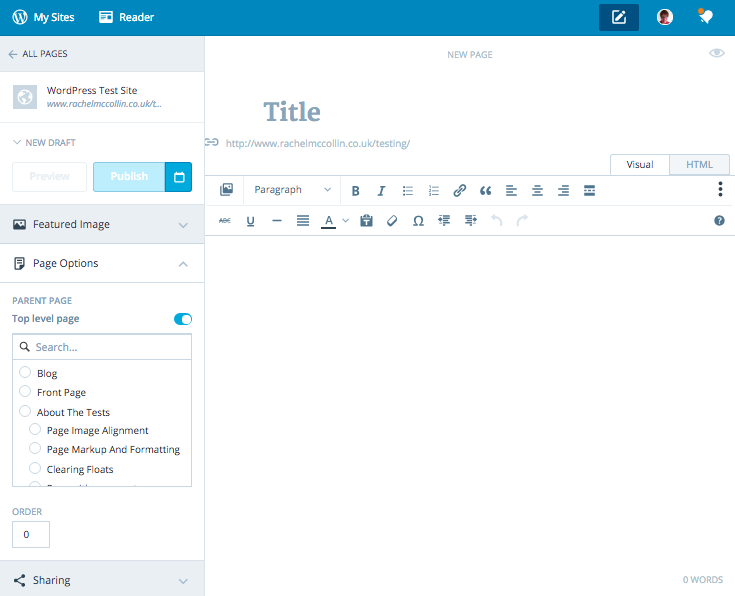The image size is (735, 596).
Task: Toggle Underline formatting
Action: [x=251, y=221]
